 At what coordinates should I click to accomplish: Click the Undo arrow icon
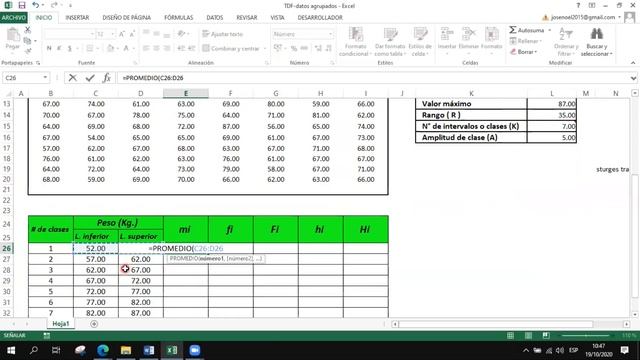tap(36, 5)
